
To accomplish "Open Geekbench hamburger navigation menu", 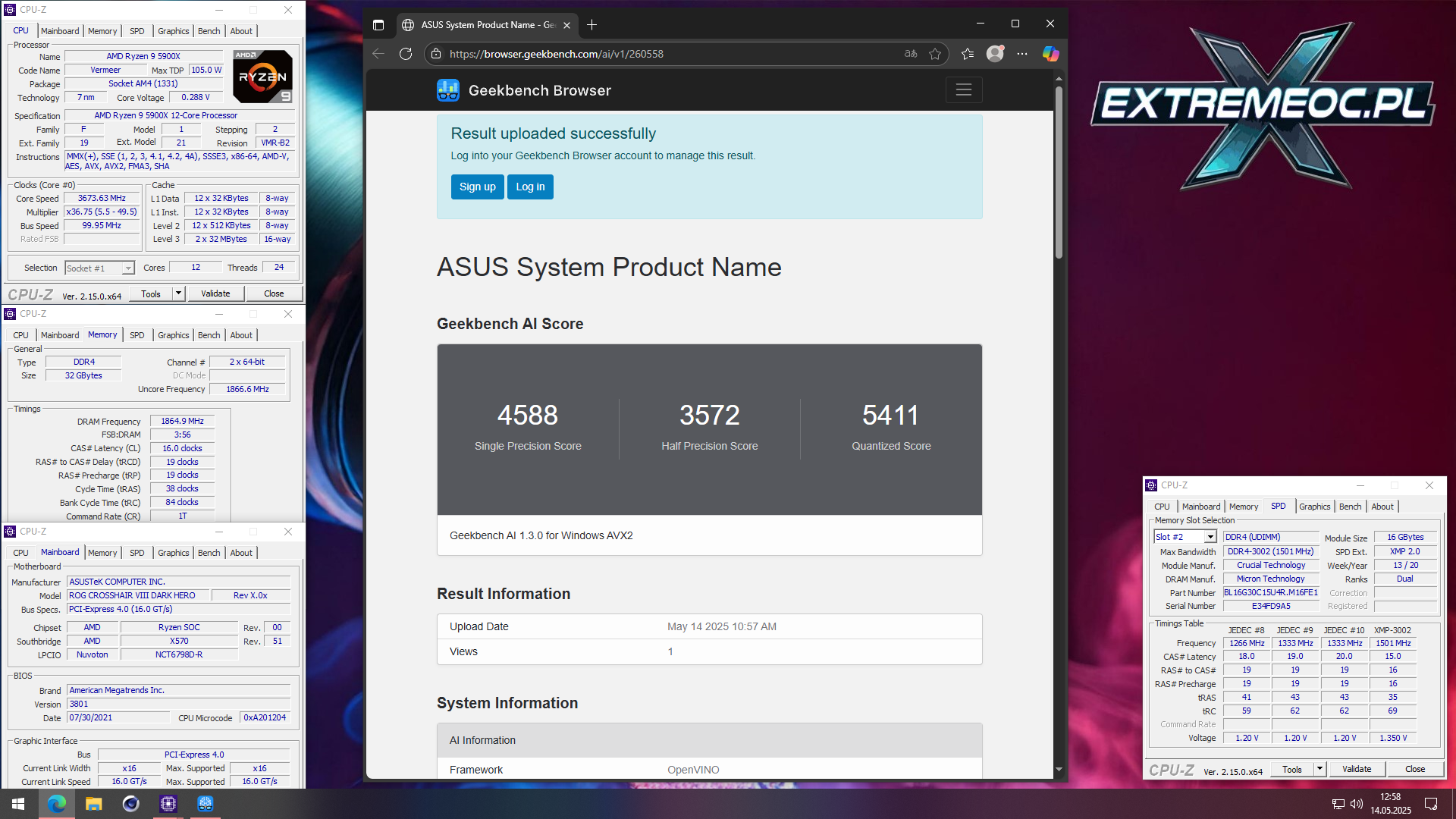I will pyautogui.click(x=964, y=89).
